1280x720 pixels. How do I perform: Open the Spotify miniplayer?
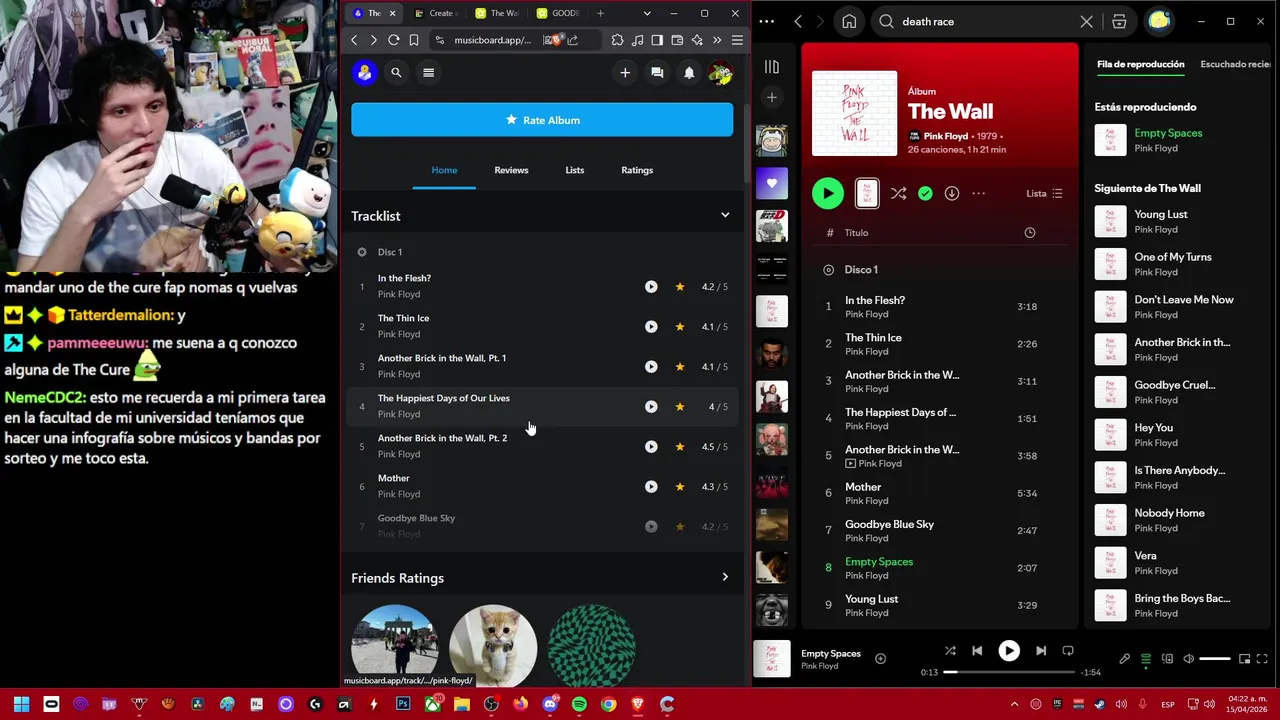pyautogui.click(x=1244, y=658)
